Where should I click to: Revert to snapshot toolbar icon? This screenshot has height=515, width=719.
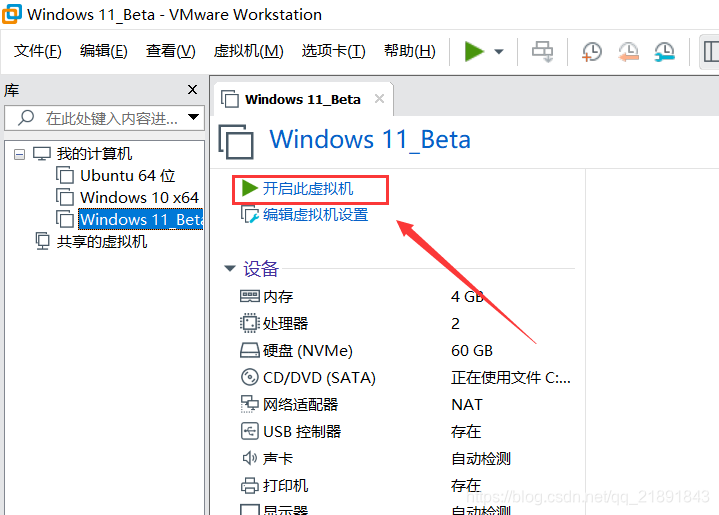tap(628, 51)
